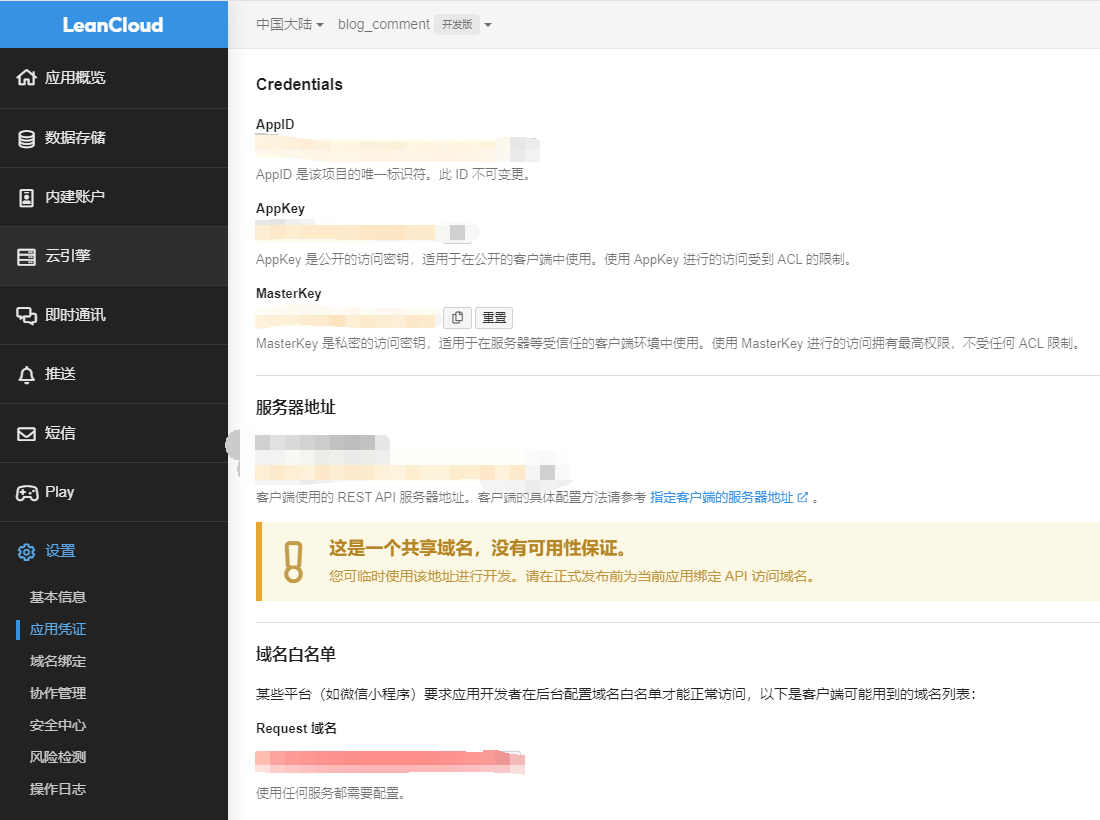
Task: Copy the MasterKey with copy icon
Action: (457, 318)
